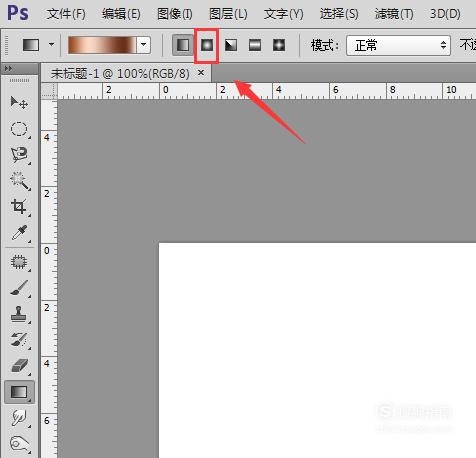
Task: Open the 模式 blend mode dropdown
Action: coord(398,45)
